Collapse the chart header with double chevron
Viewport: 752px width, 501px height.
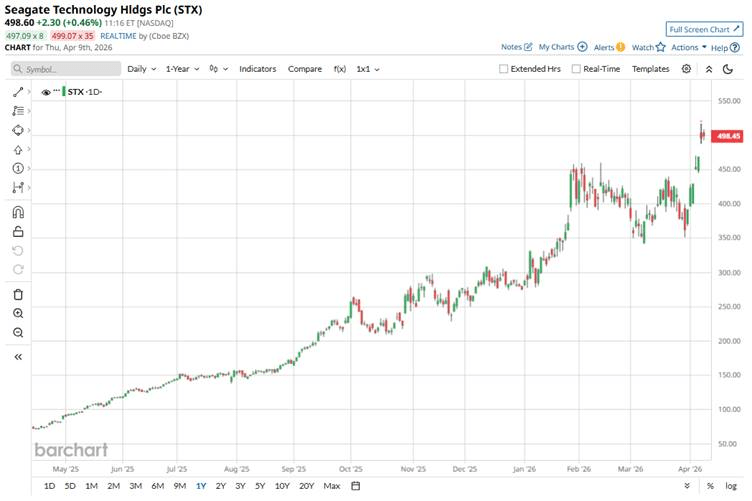coord(709,69)
